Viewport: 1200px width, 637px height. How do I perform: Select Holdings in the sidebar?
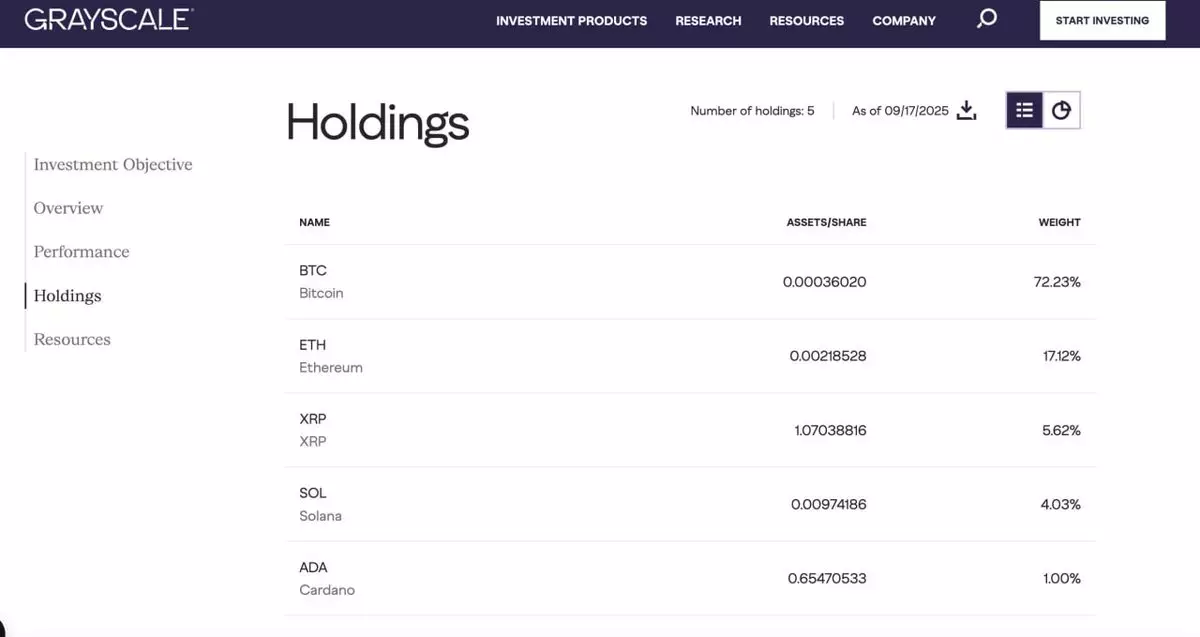tap(67, 296)
